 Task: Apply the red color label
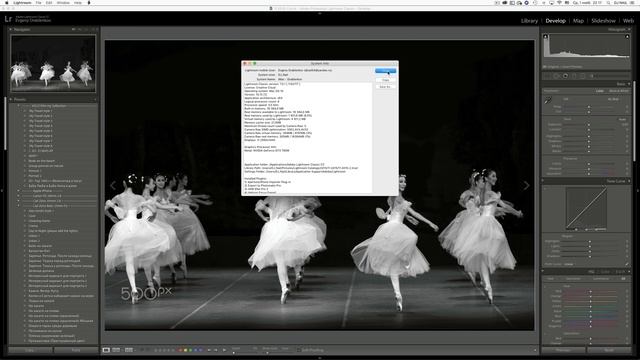(x=181, y=350)
